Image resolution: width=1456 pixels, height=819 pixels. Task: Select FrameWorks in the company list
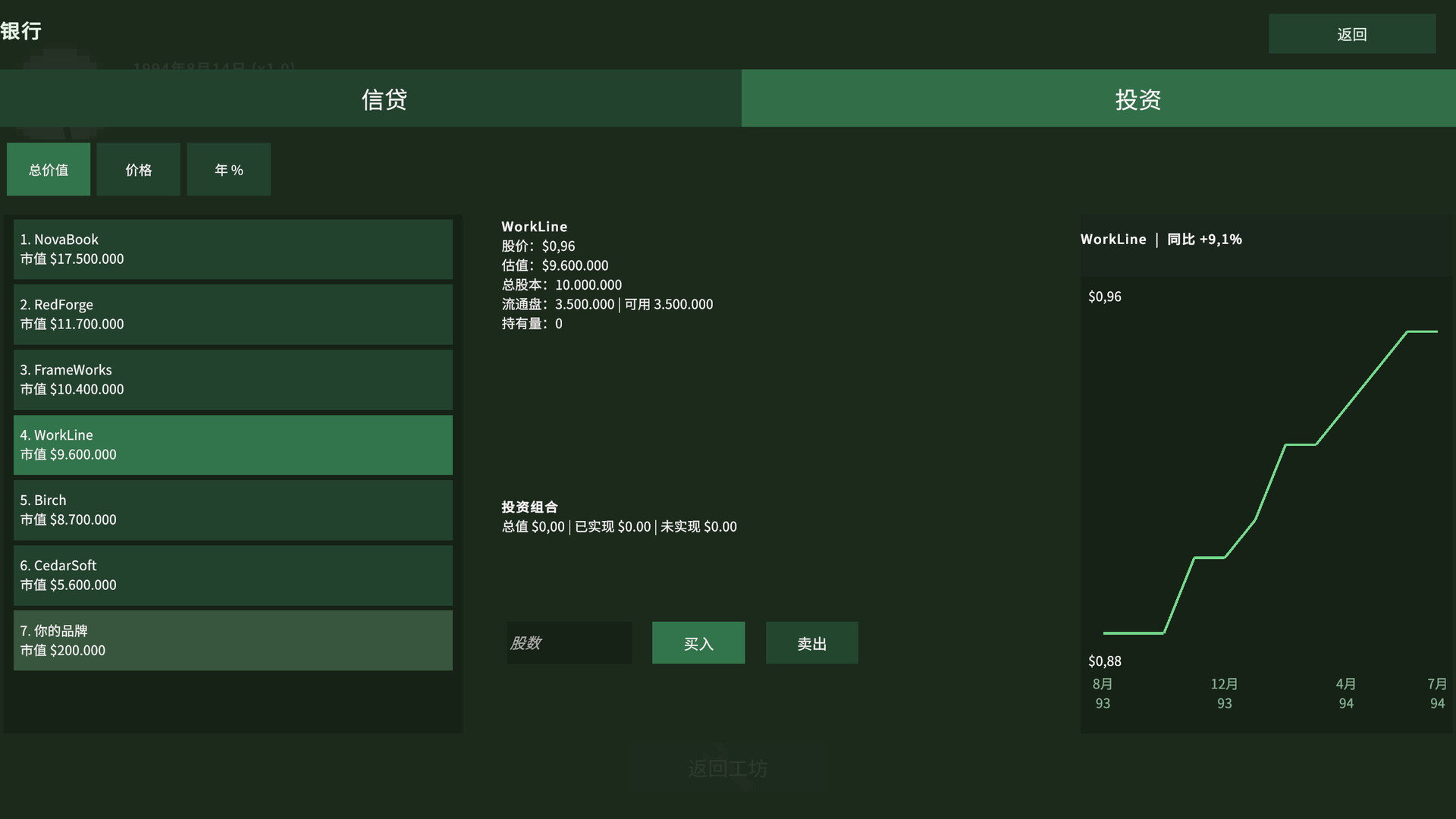(x=233, y=380)
